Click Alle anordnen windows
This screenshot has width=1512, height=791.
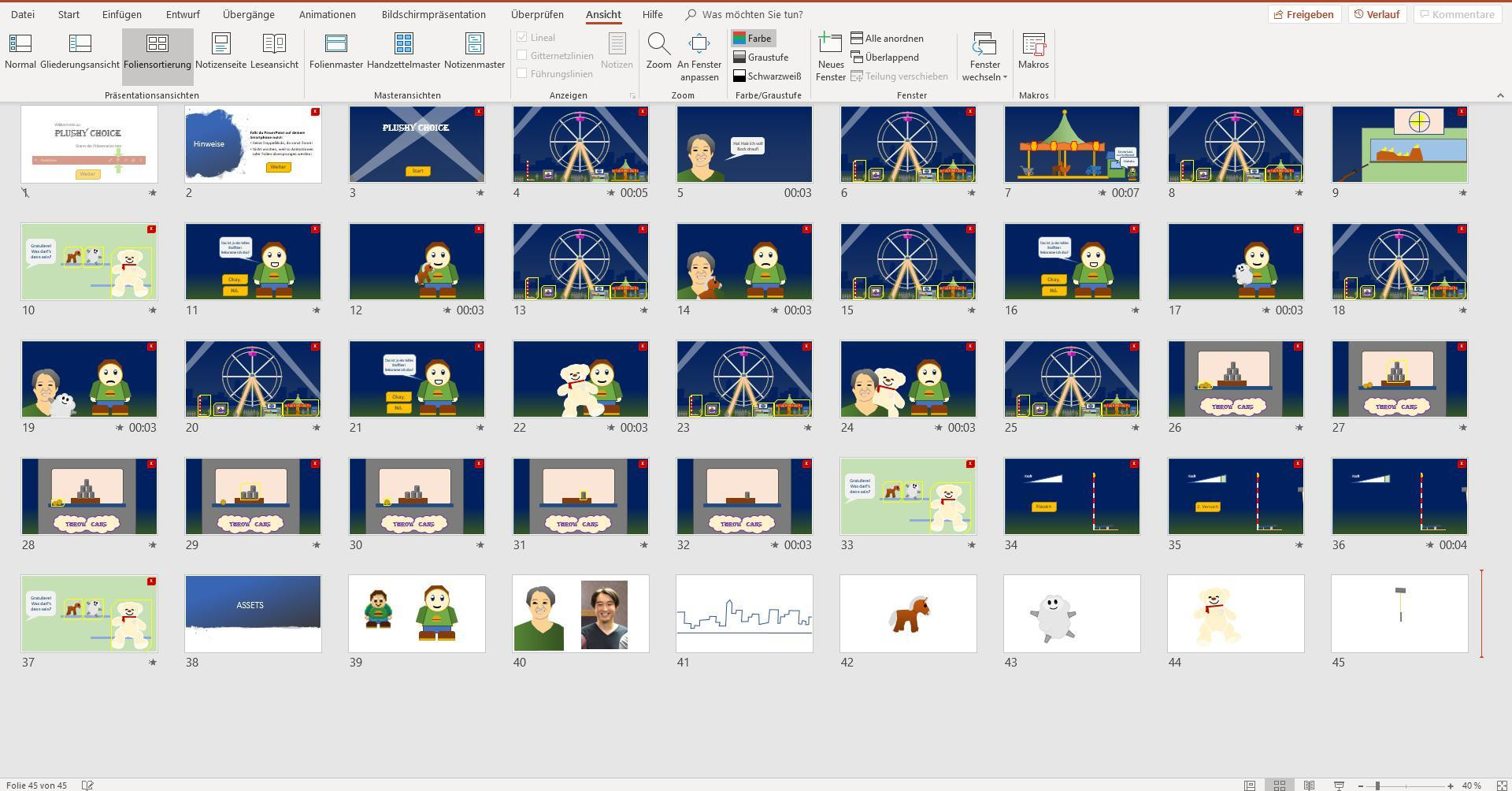[887, 38]
